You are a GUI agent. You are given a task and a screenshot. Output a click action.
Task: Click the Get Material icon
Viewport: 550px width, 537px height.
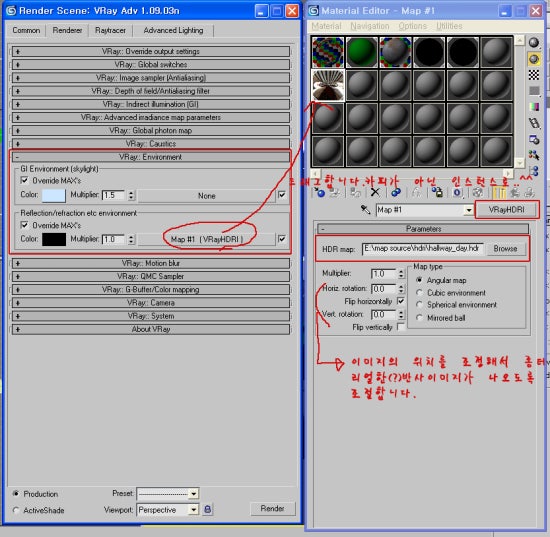point(320,192)
